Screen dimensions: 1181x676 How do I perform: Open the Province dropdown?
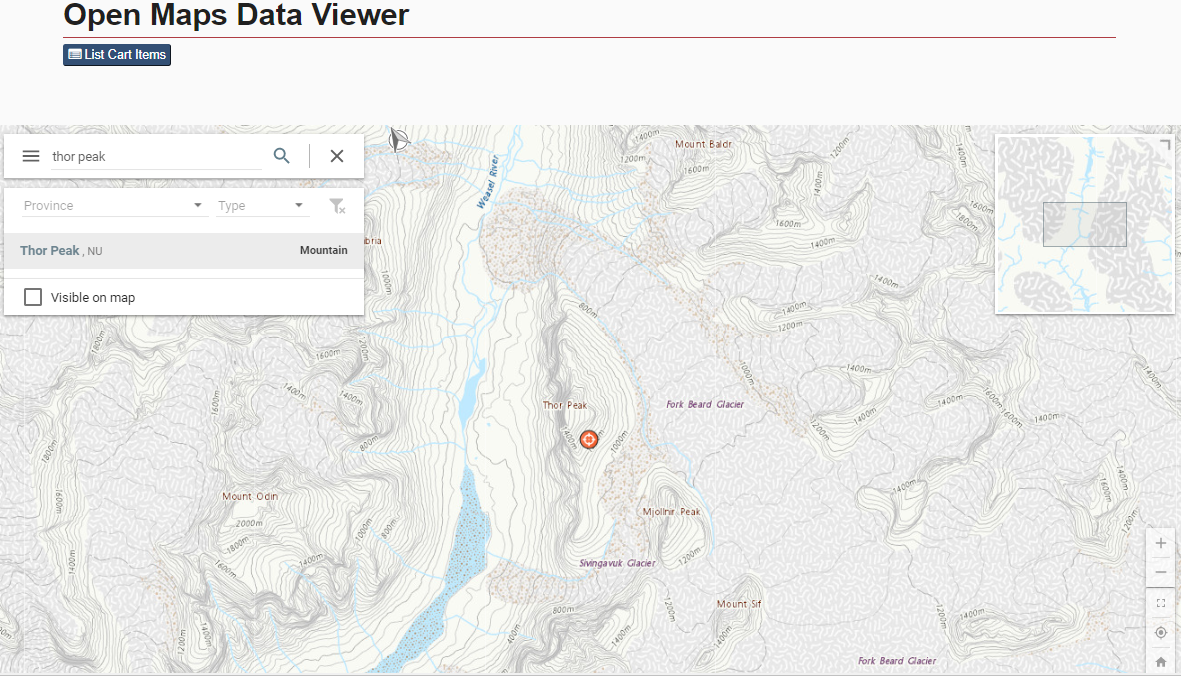point(113,206)
